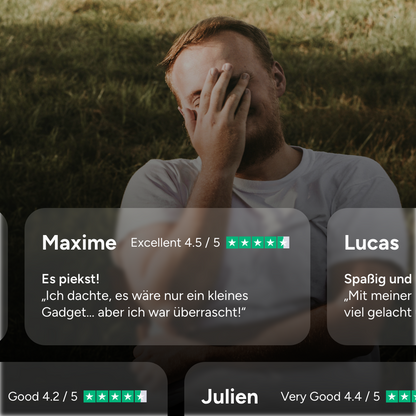Click the Excellent 4.5 / 5 rating label
416x416 pixels.
[x=175, y=243]
